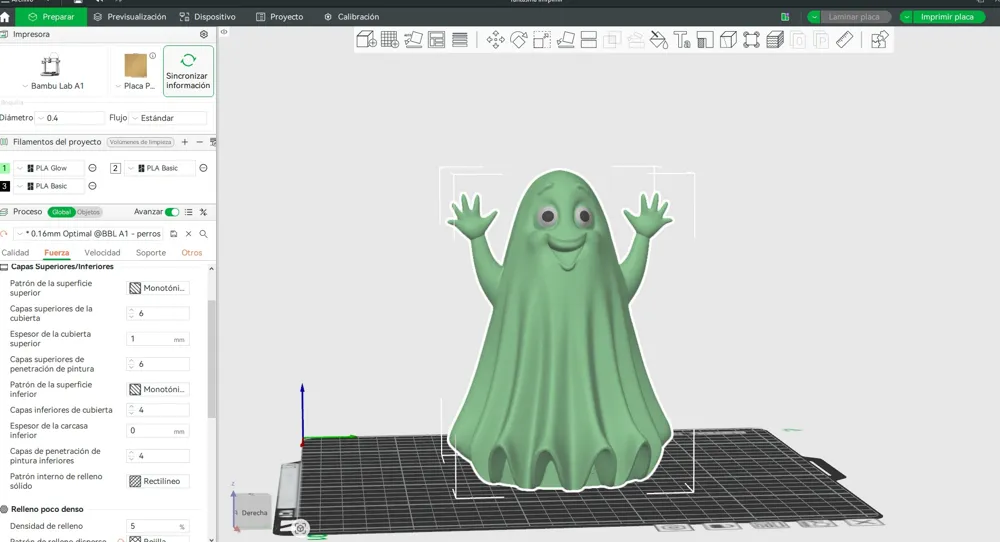The image size is (1000, 542).
Task: Click the X icon beside process preset
Action: click(189, 234)
